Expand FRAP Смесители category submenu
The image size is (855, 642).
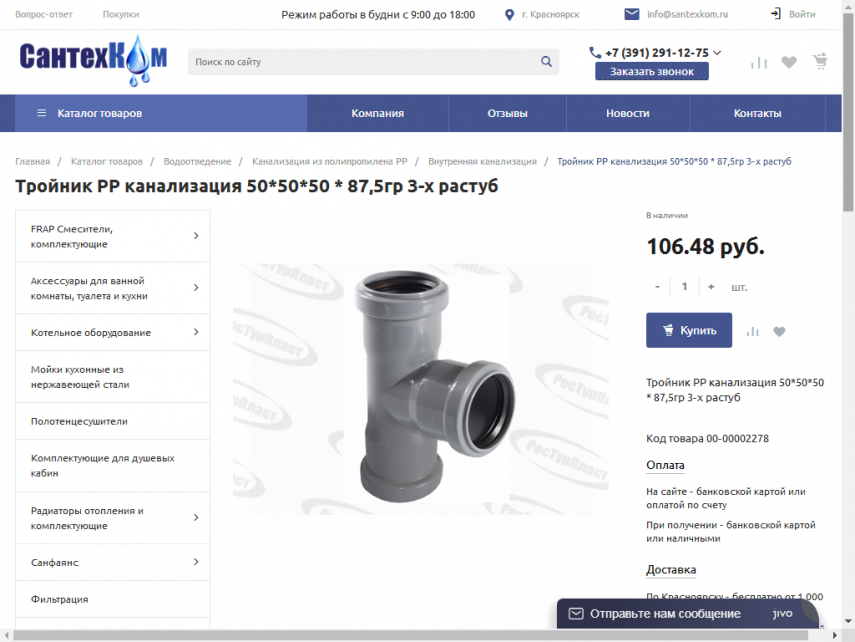[196, 236]
